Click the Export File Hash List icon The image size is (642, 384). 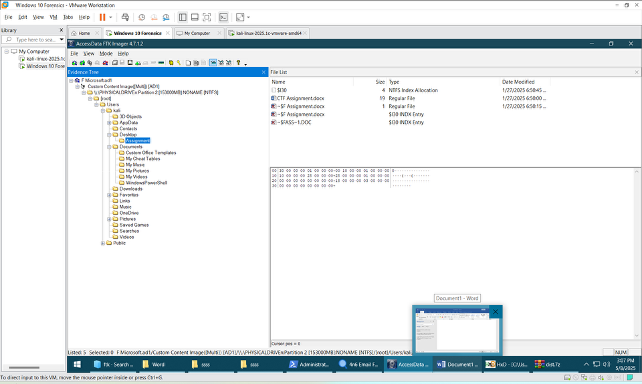196,63
